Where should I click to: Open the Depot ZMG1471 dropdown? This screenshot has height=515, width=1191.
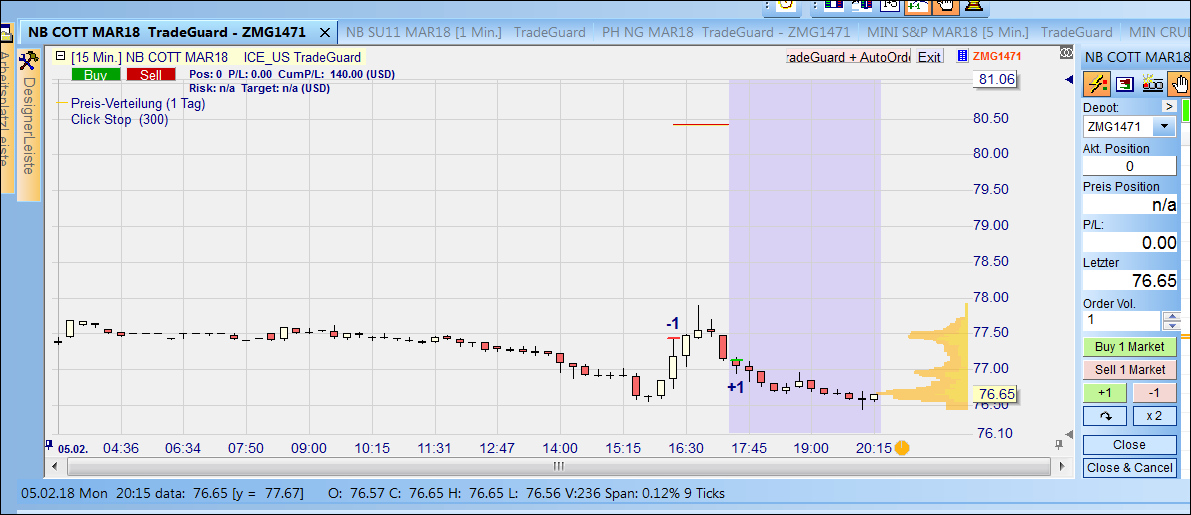coord(1164,127)
